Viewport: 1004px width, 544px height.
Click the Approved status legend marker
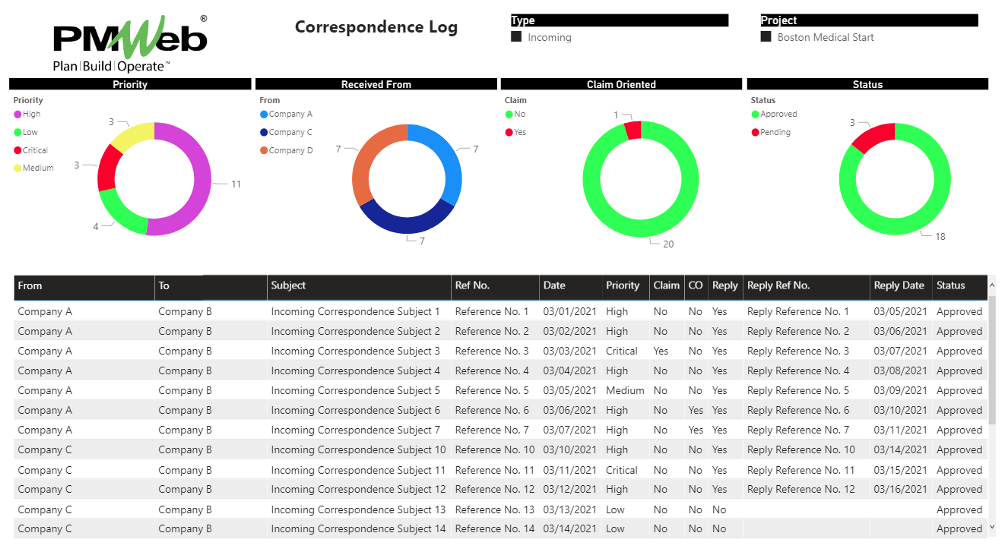click(755, 115)
